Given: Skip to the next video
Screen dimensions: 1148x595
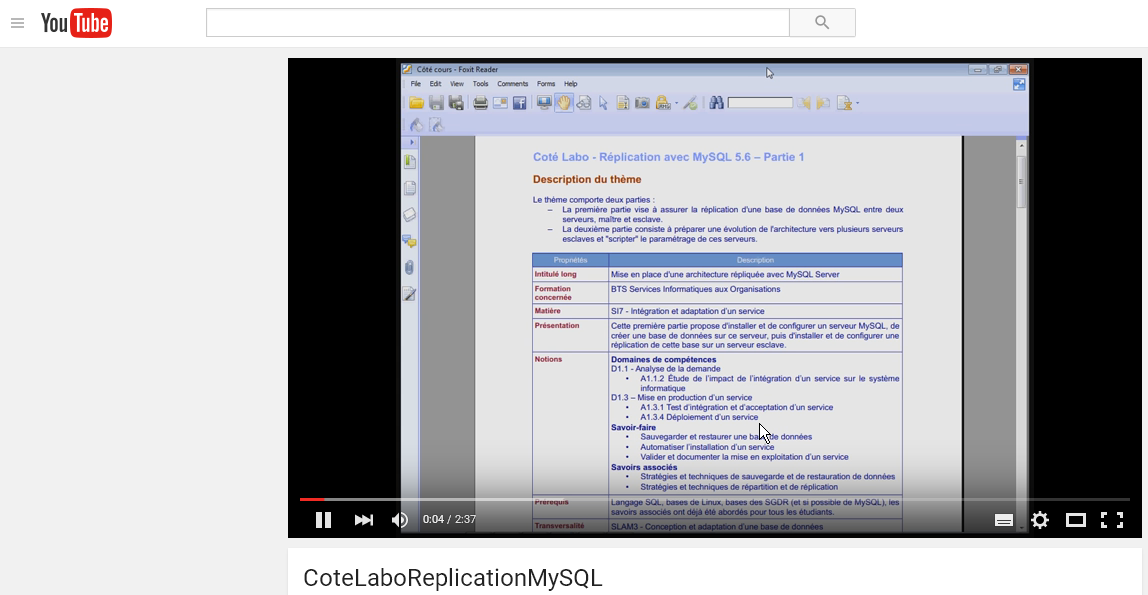Looking at the screenshot, I should tap(363, 520).
